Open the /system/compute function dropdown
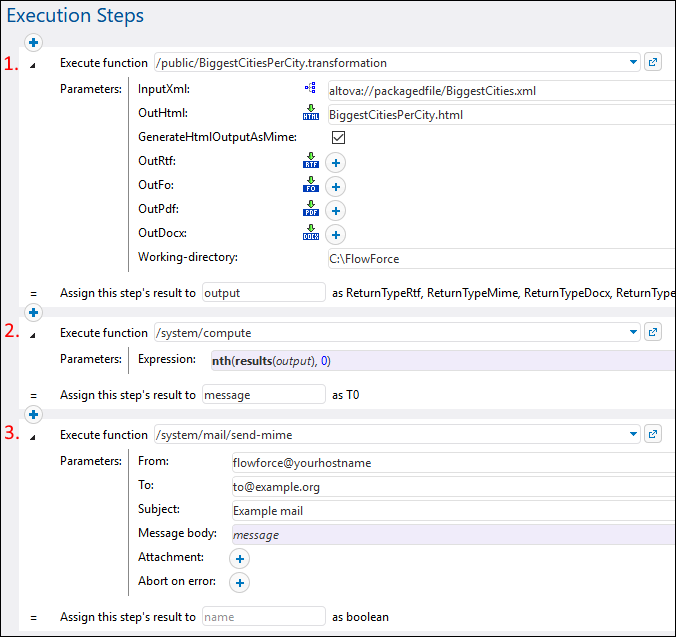Viewport: 676px width, 637px height. (x=634, y=333)
